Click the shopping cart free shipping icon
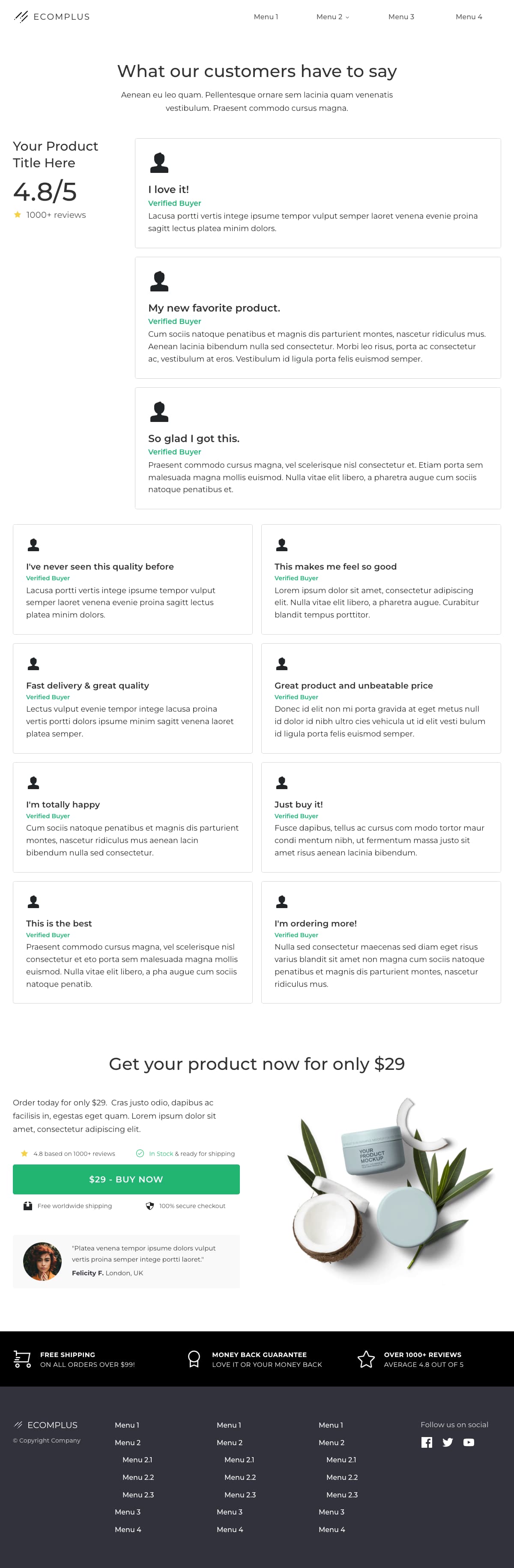 point(23,1359)
